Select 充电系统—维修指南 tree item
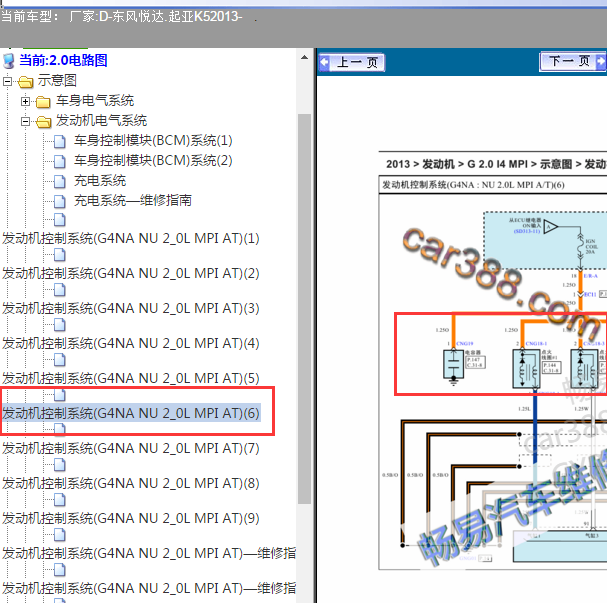 (x=133, y=200)
